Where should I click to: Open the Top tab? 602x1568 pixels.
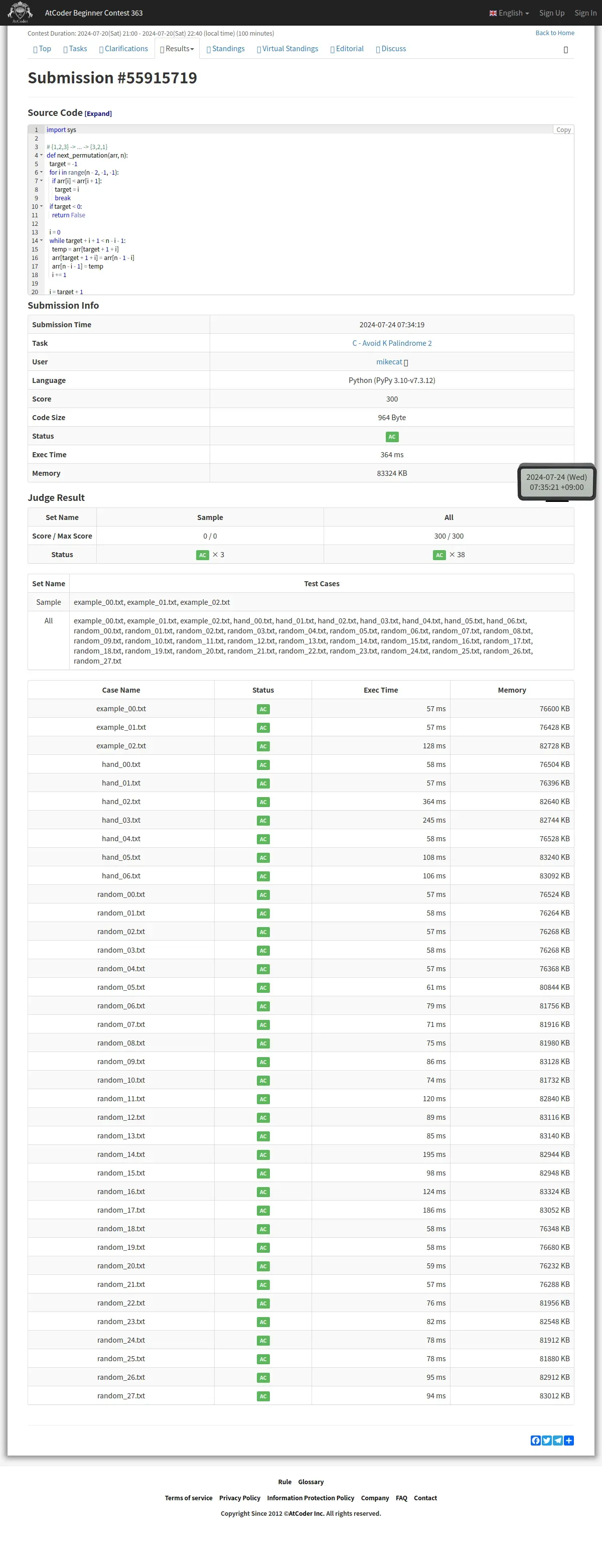[x=42, y=49]
